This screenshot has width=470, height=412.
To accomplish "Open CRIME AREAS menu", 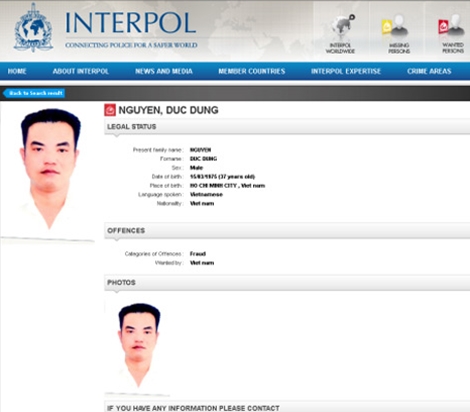I will coord(429,71).
